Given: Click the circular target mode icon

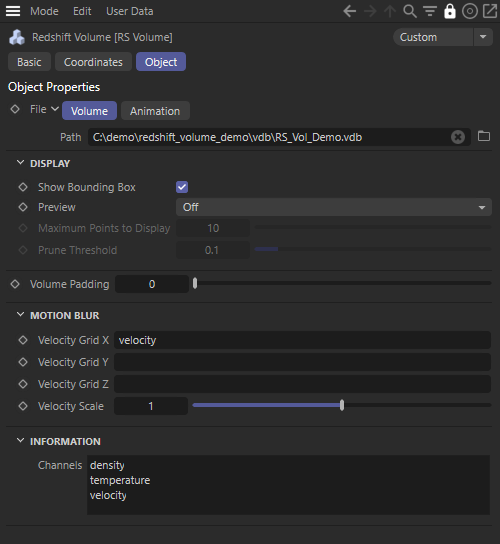Looking at the screenshot, I should [470, 11].
